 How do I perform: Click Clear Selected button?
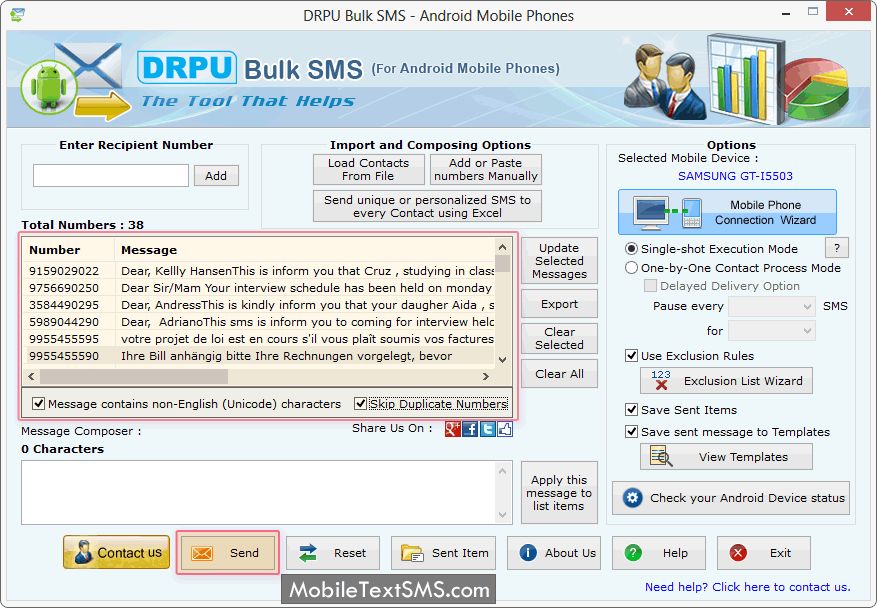click(x=559, y=338)
